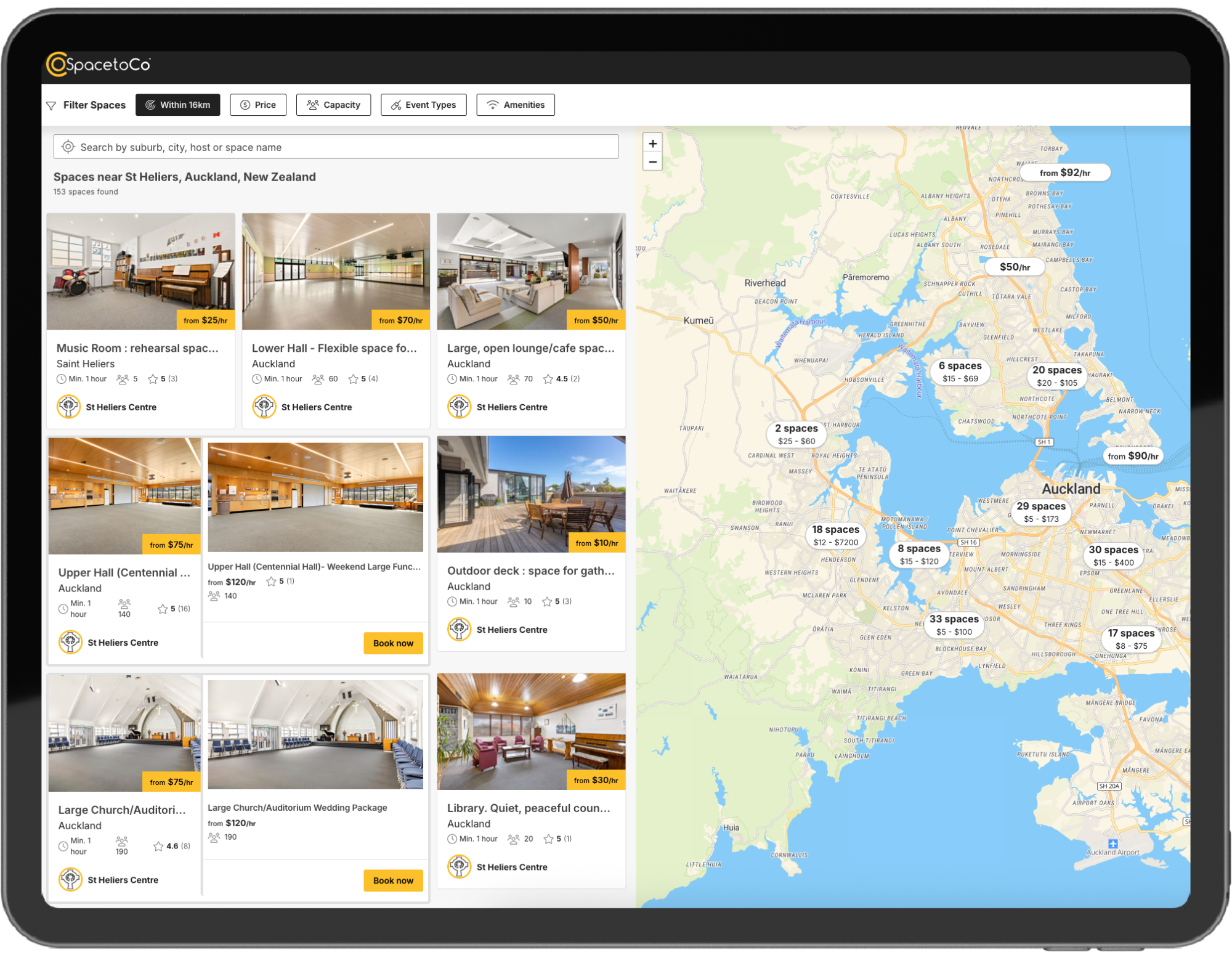Open the 8 spaces $15 - $120 map cluster
This screenshot has width=1232, height=955.
pos(919,555)
